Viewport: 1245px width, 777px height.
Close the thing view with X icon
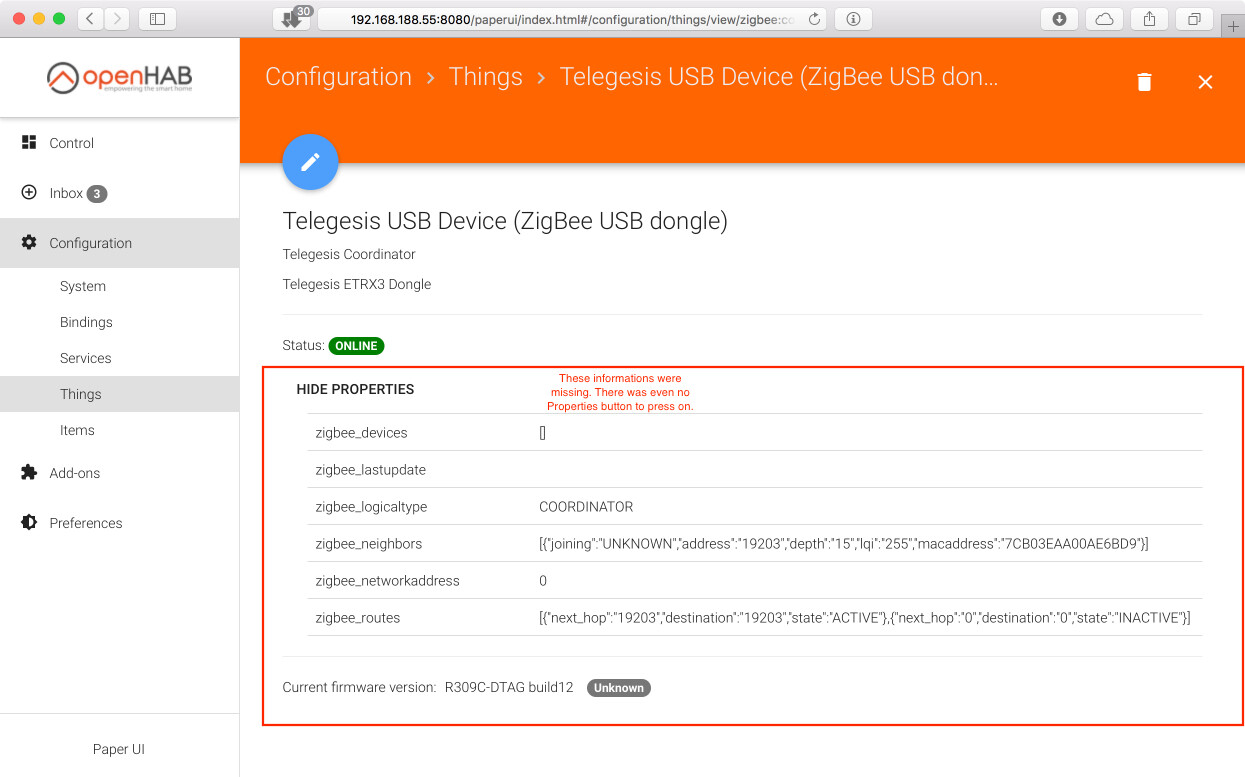click(x=1205, y=82)
